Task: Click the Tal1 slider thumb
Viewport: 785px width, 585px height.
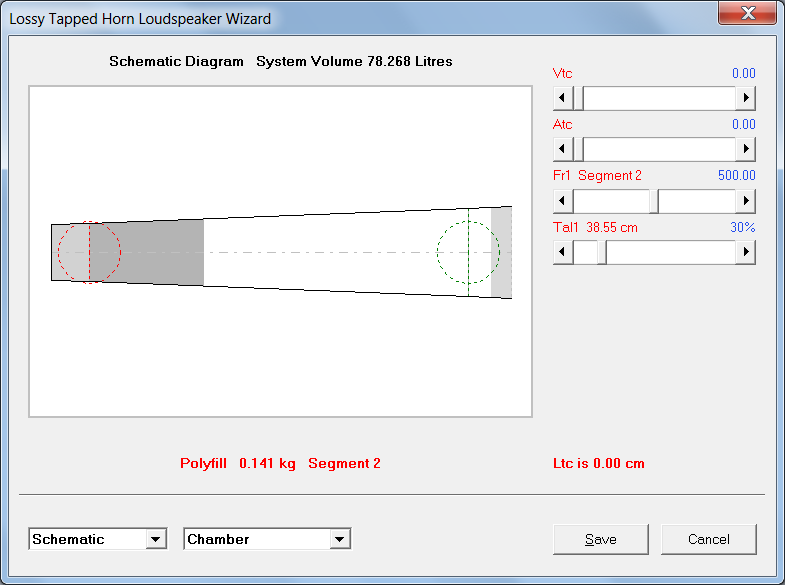Action: [x=602, y=252]
